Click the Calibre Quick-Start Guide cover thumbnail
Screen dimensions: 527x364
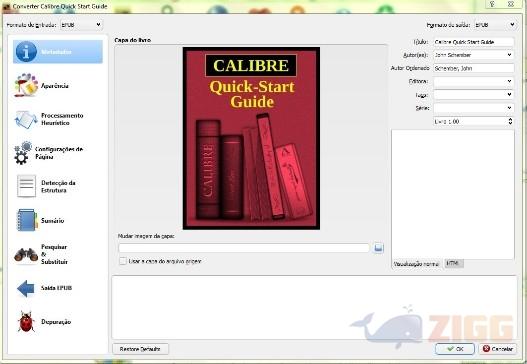tap(251, 138)
